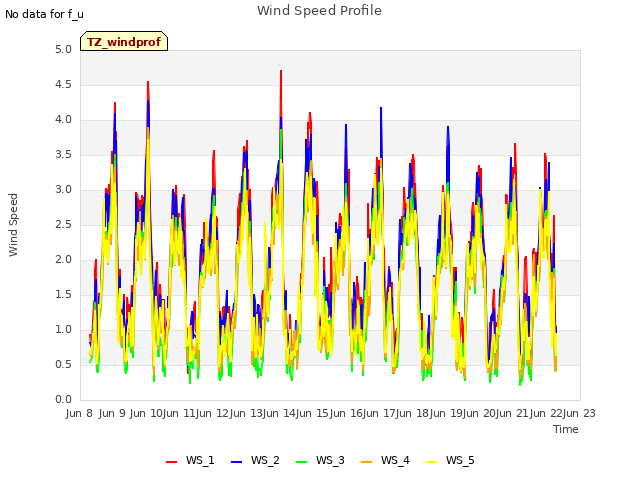The height and width of the screenshot is (480, 640).
Task: Click the 5.0 y-axis tick label
Action: 63,50
